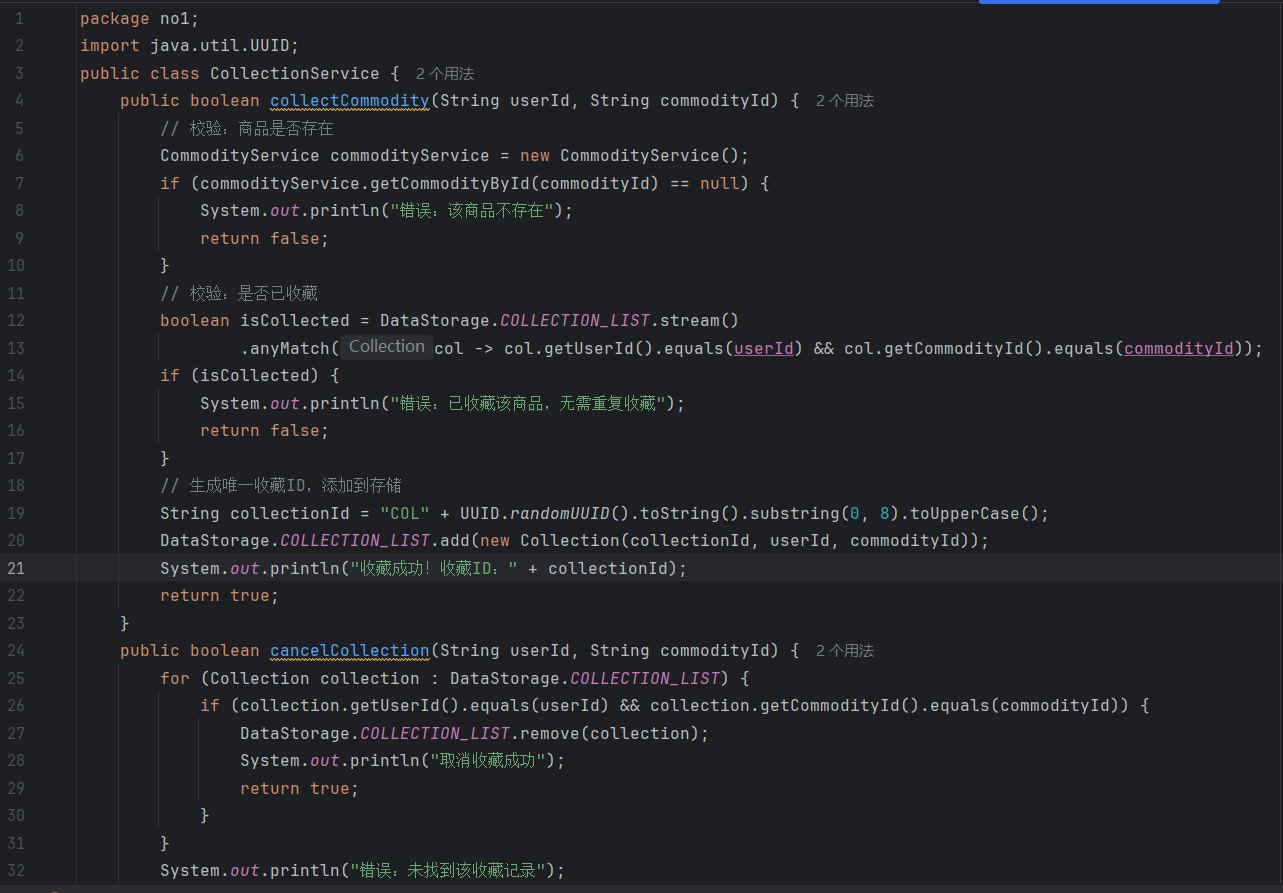Click the underlined userId on line 13
Viewport: 1283px width, 893px height.
coord(764,349)
